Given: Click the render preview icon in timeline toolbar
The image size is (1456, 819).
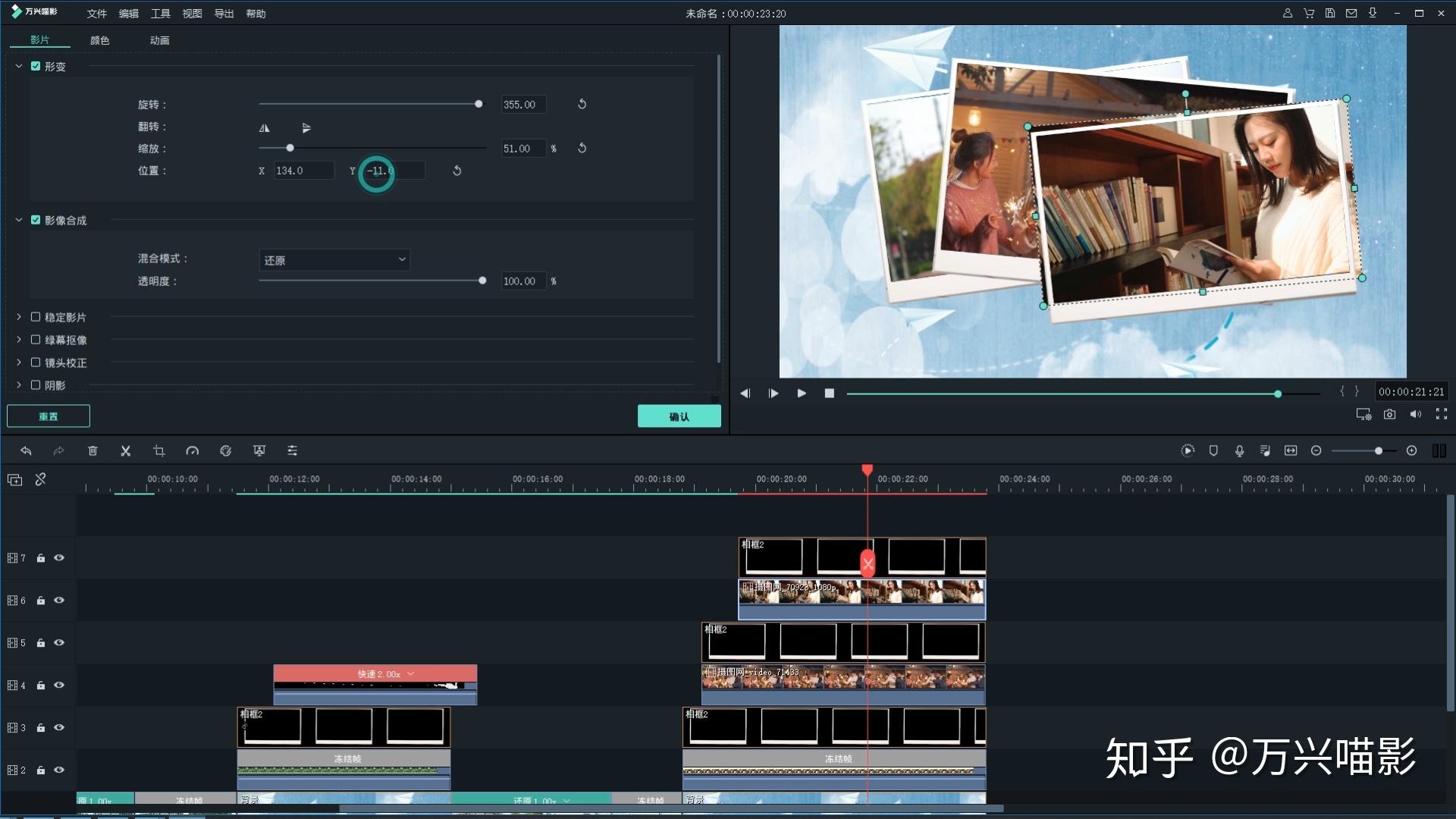Looking at the screenshot, I should 1188,451.
